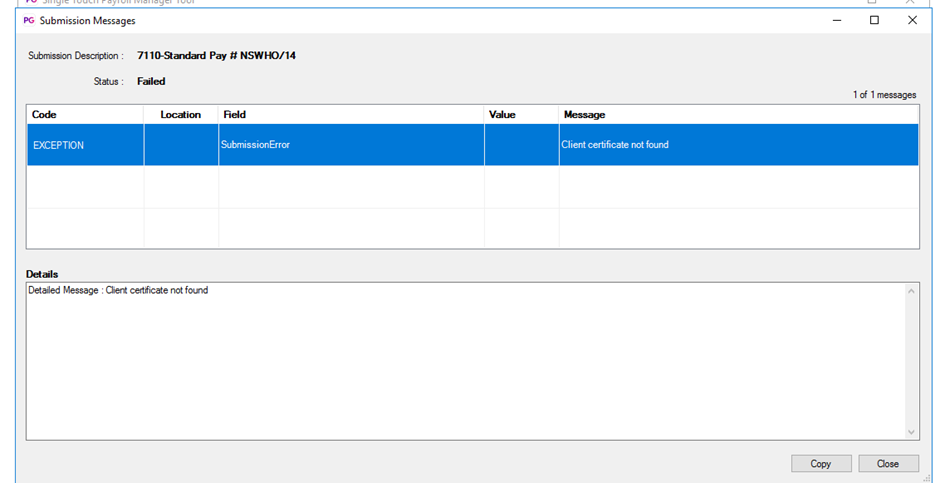
Task: Click inside the Details text box
Action: [x=460, y=360]
